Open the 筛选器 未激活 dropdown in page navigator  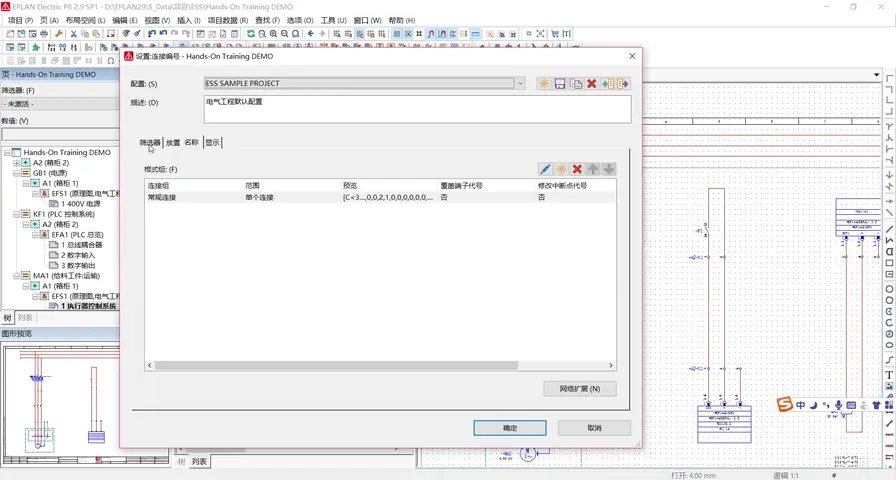(60, 104)
